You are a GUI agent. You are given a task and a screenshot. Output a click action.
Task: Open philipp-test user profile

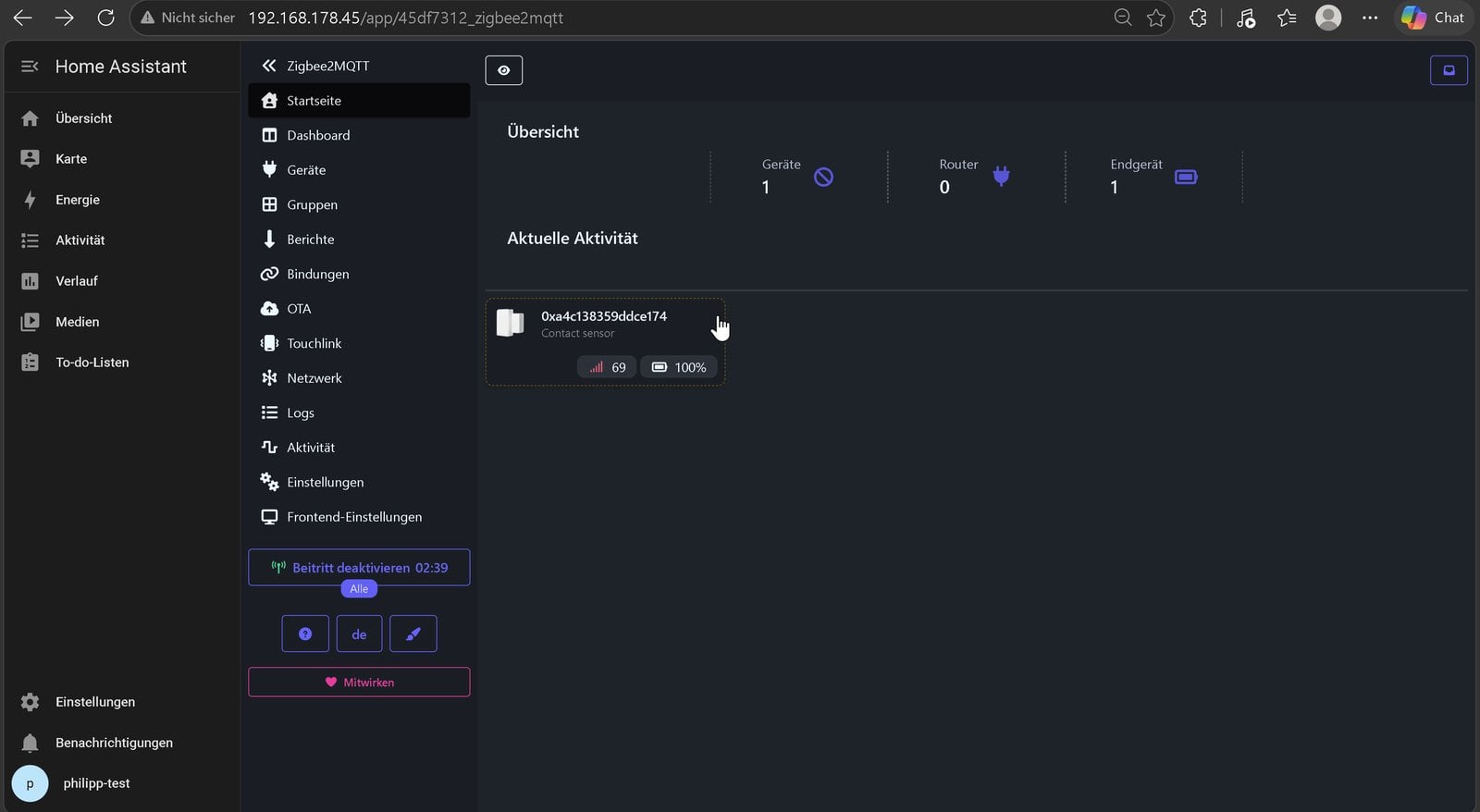tap(120, 783)
